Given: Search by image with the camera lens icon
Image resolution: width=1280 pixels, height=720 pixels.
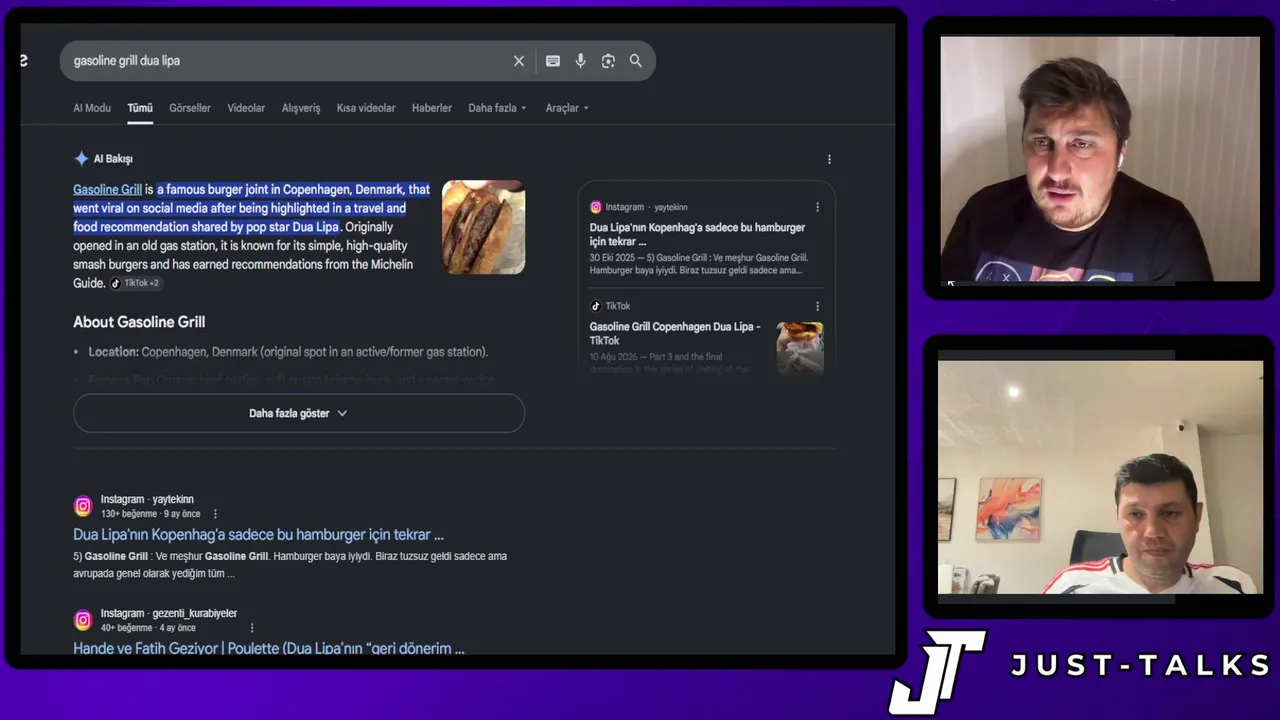Looking at the screenshot, I should (x=608, y=61).
